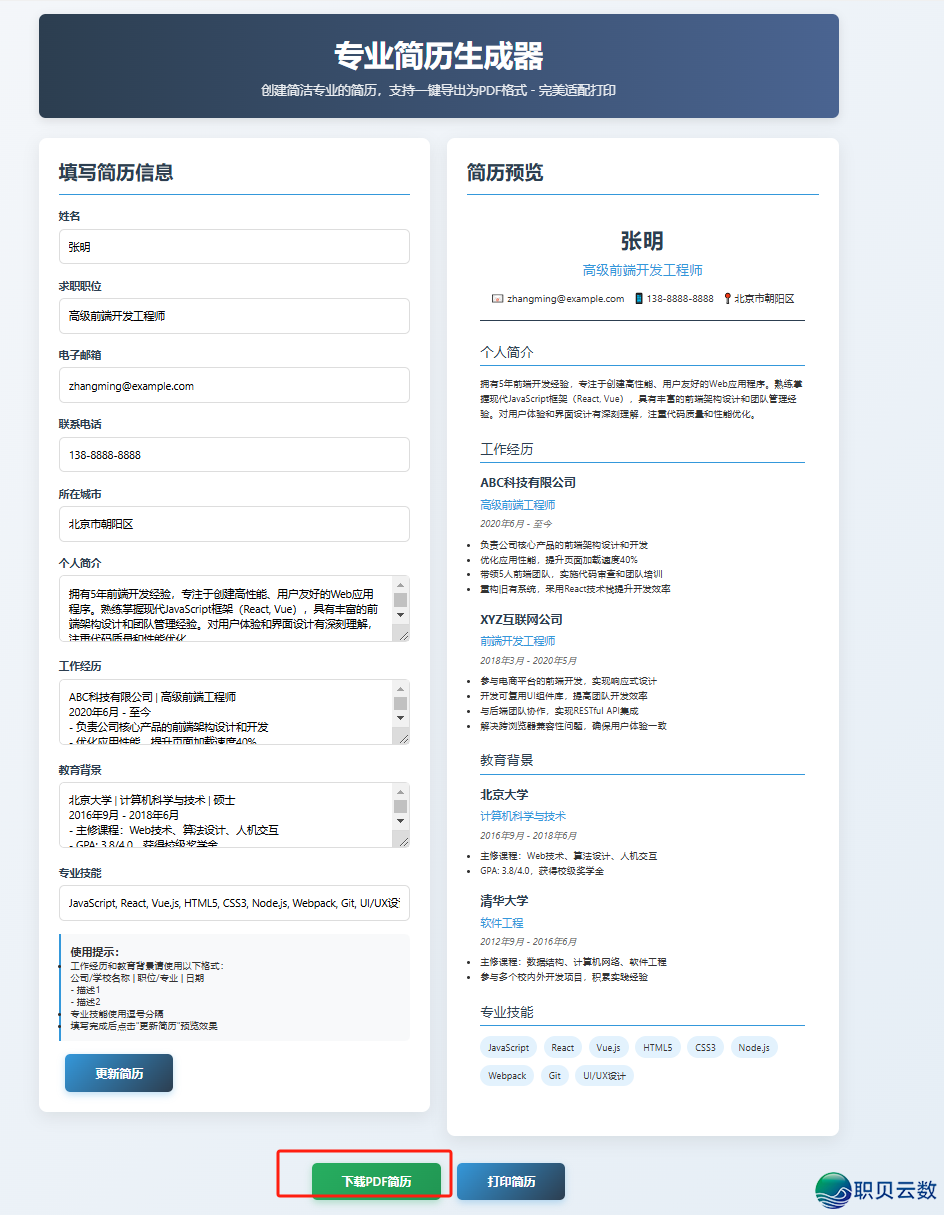Click resize grip of 工作经历 textarea
Viewport: 944px width, 1215px height.
click(402, 737)
